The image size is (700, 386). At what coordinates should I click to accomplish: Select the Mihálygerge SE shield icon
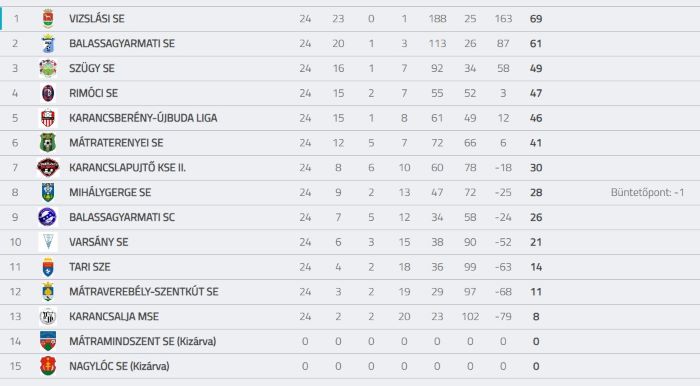48,192
